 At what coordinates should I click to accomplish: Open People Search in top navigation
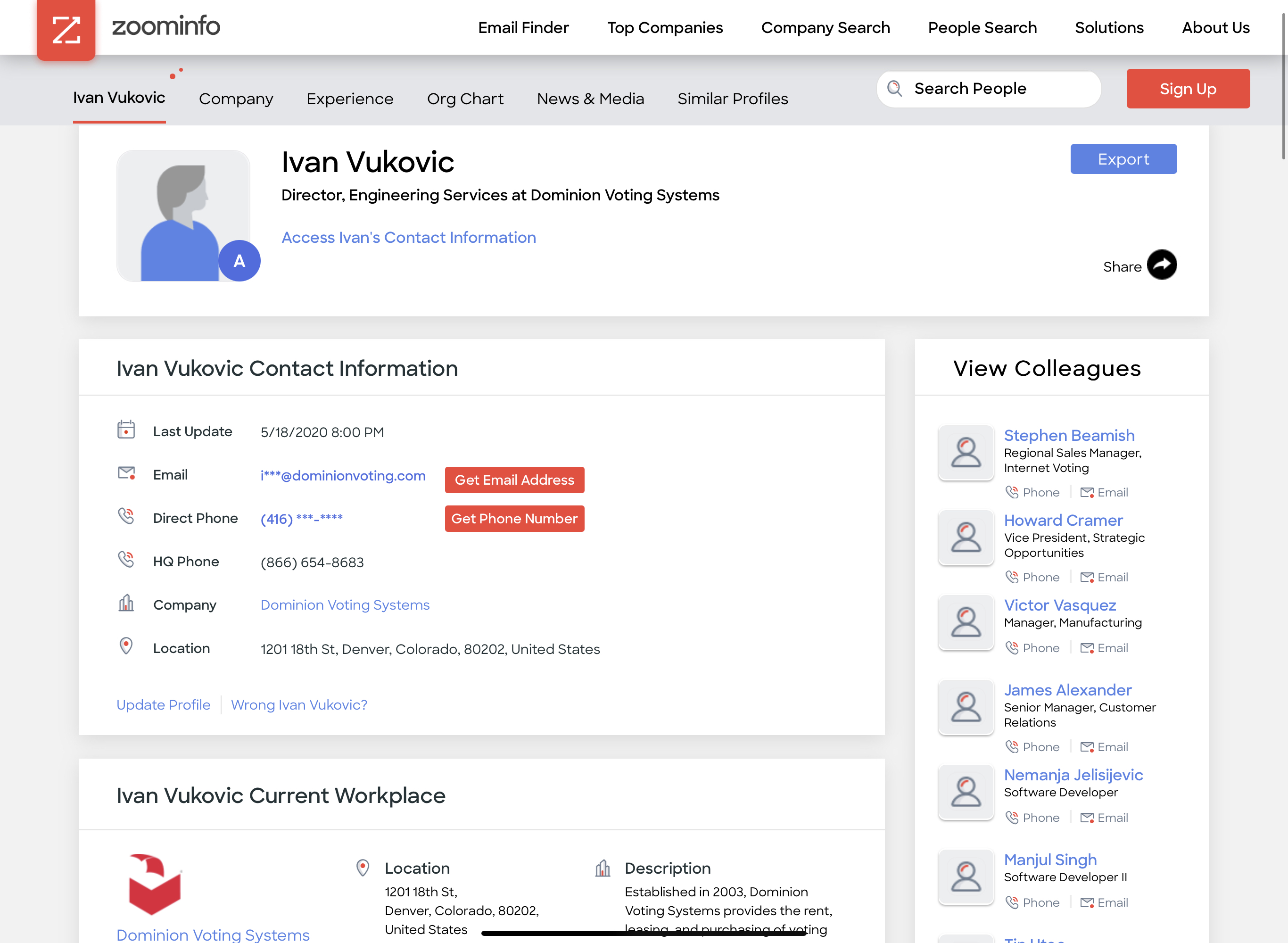pos(982,27)
